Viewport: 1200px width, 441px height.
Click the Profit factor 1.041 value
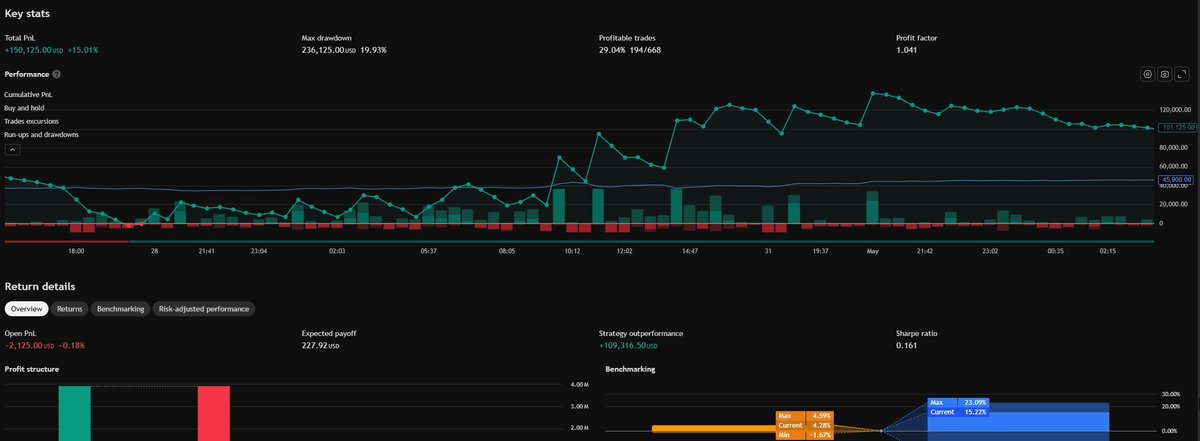click(906, 49)
